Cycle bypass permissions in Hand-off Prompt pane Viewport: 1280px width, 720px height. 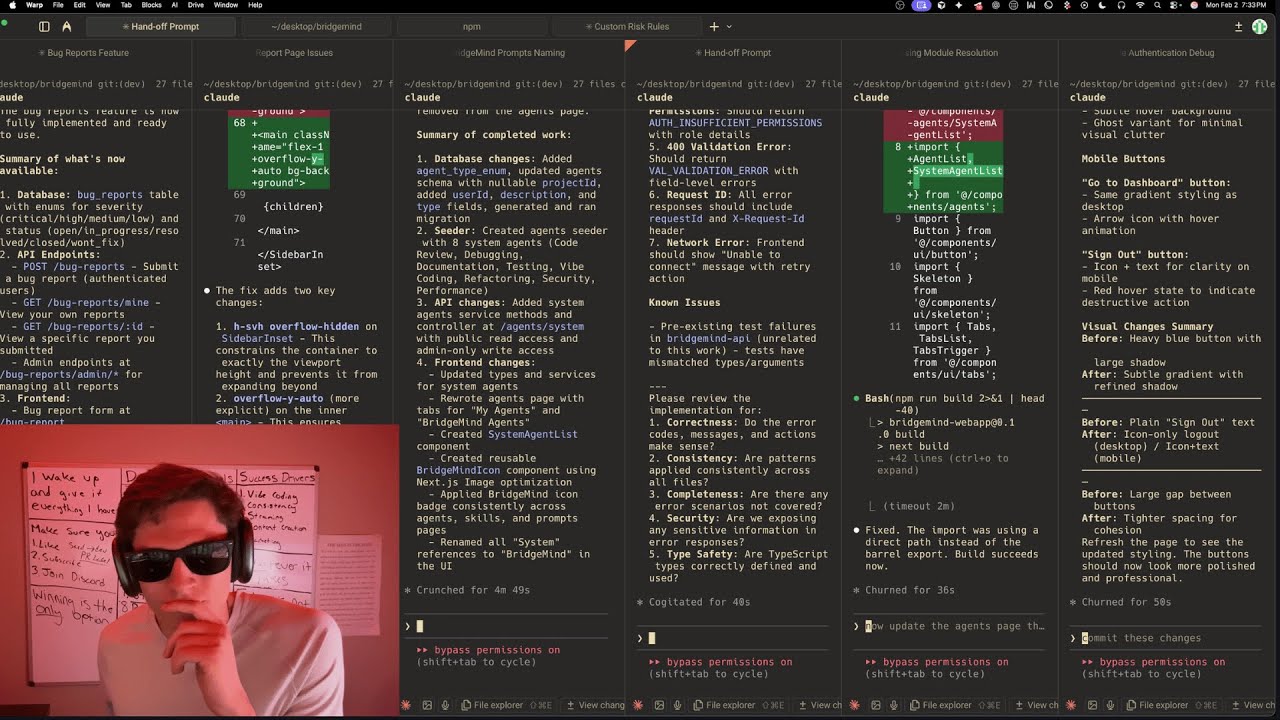click(x=720, y=668)
